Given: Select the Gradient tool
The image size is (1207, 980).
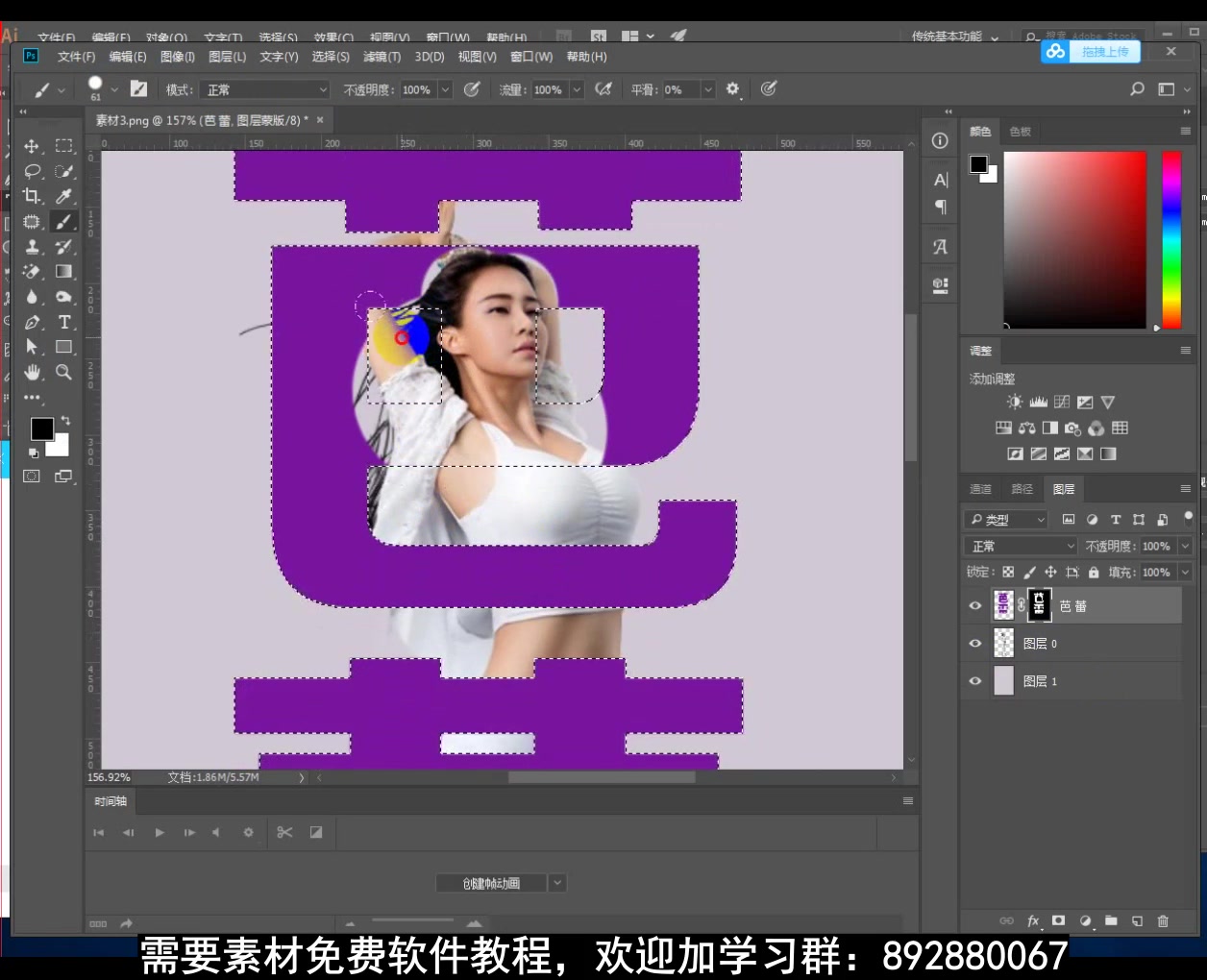Looking at the screenshot, I should coord(64,271).
